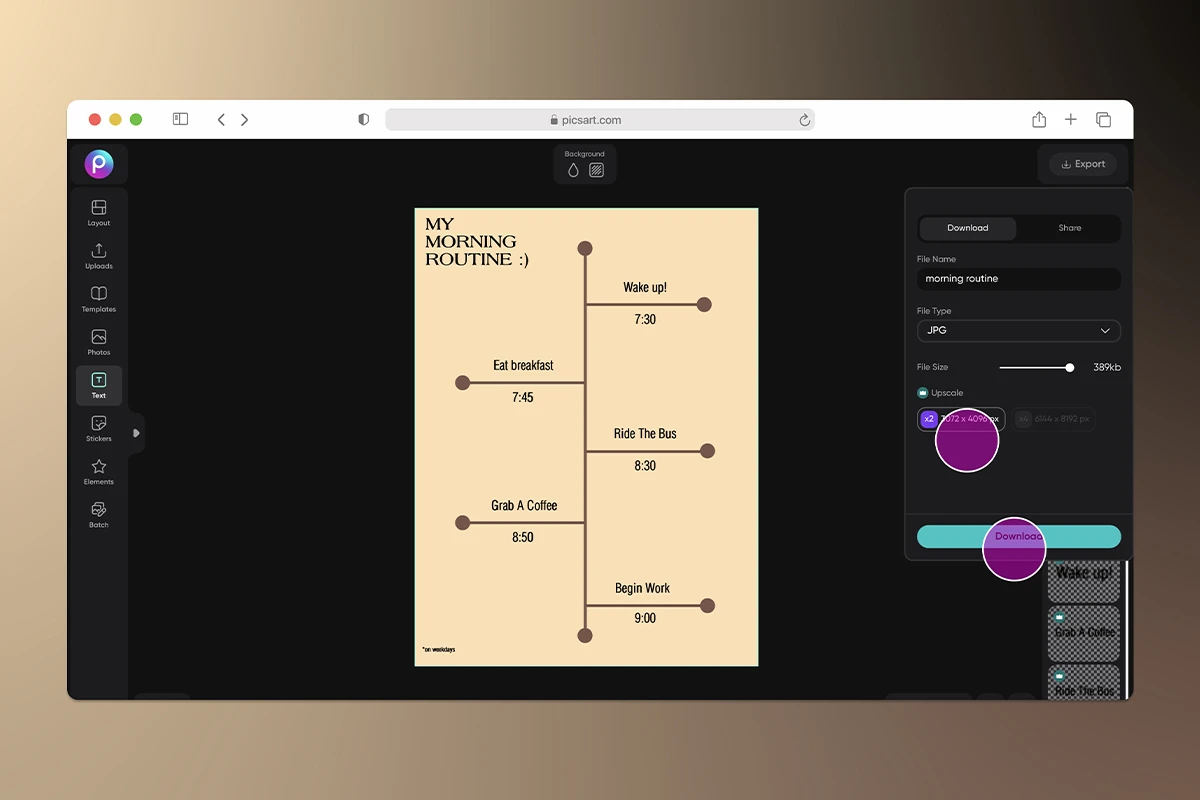Enable the Upscale option
Viewport: 1200px width, 800px height.
(922, 392)
